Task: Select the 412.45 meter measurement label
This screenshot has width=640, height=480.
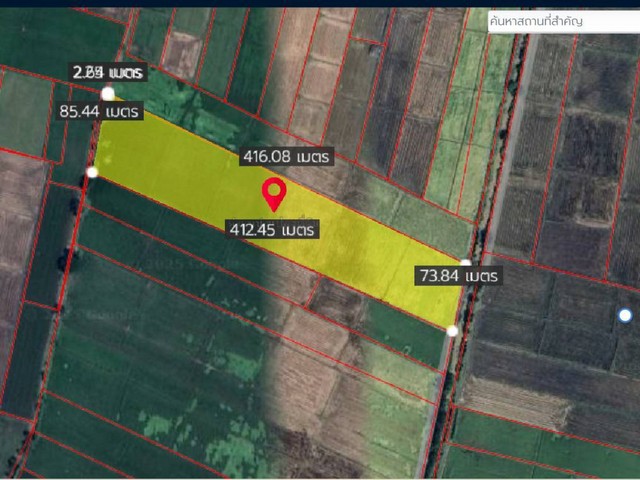Action: coord(272,229)
